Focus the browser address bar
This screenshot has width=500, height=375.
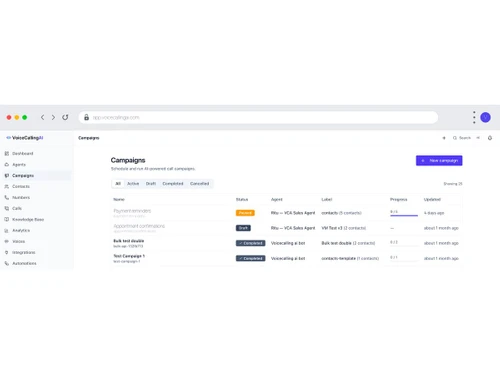tap(258, 117)
